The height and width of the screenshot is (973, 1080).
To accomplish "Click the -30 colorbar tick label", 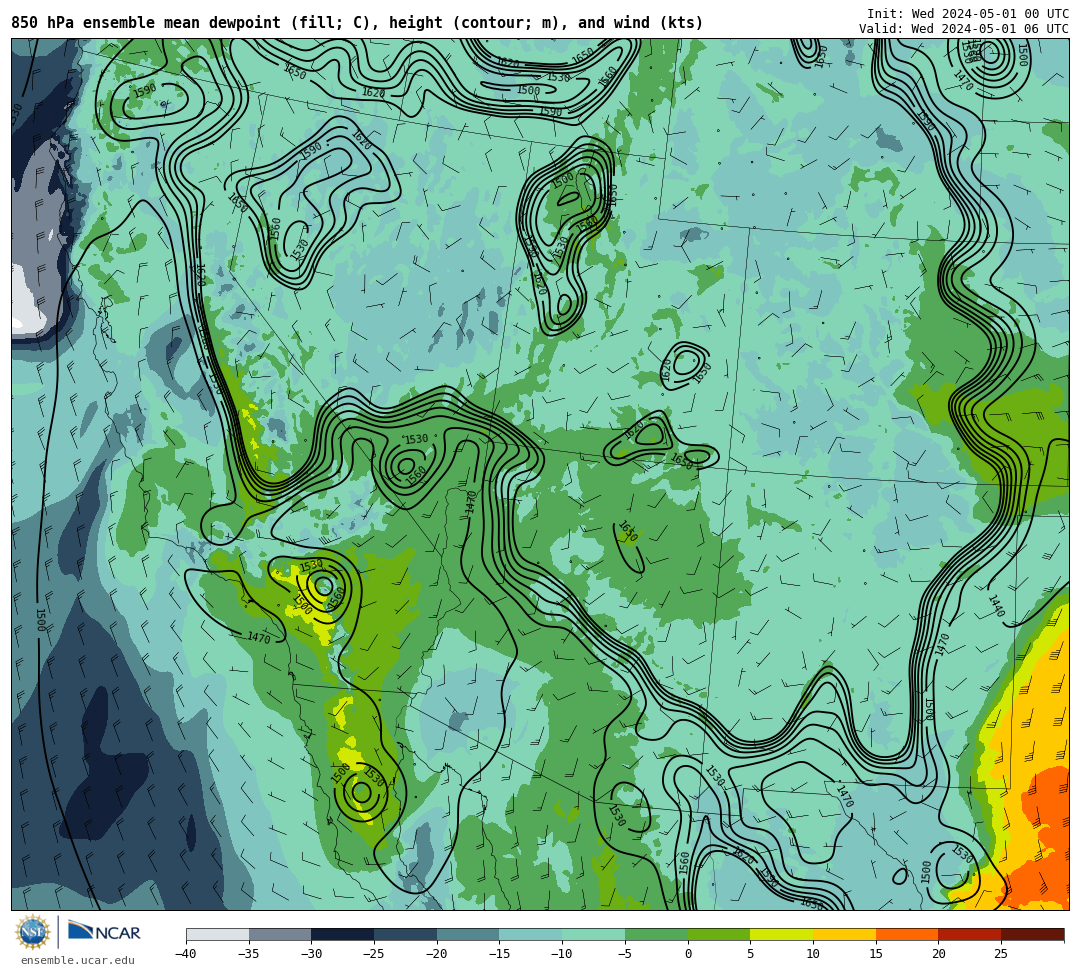I will click(x=311, y=954).
